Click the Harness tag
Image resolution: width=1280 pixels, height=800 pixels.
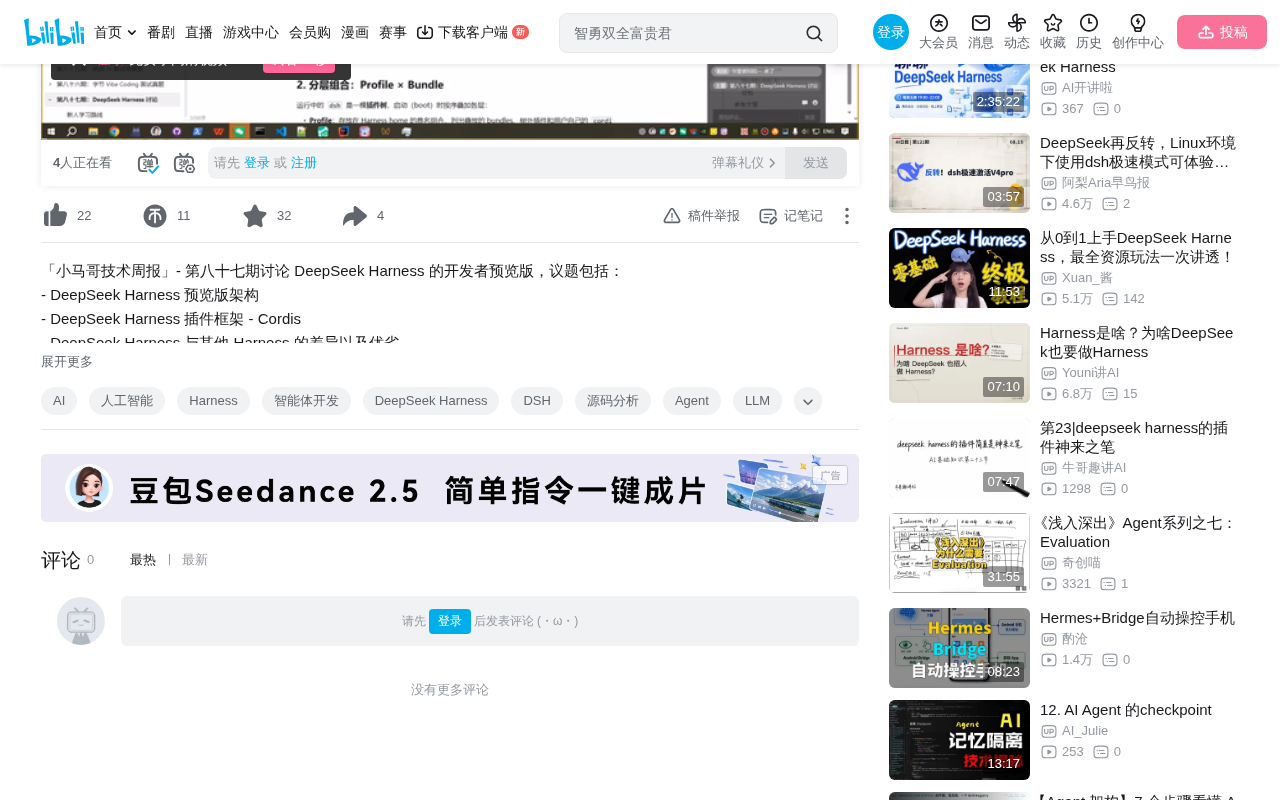213,401
